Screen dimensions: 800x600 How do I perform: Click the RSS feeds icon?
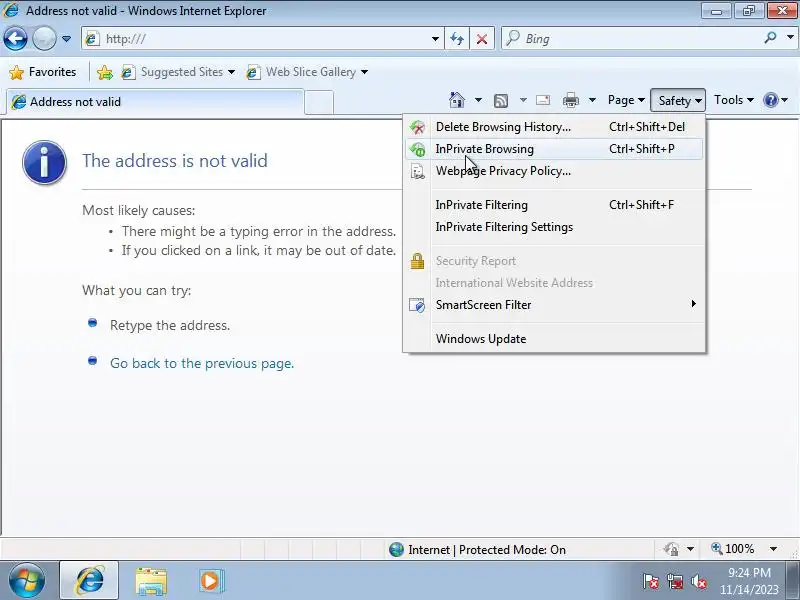click(x=501, y=101)
